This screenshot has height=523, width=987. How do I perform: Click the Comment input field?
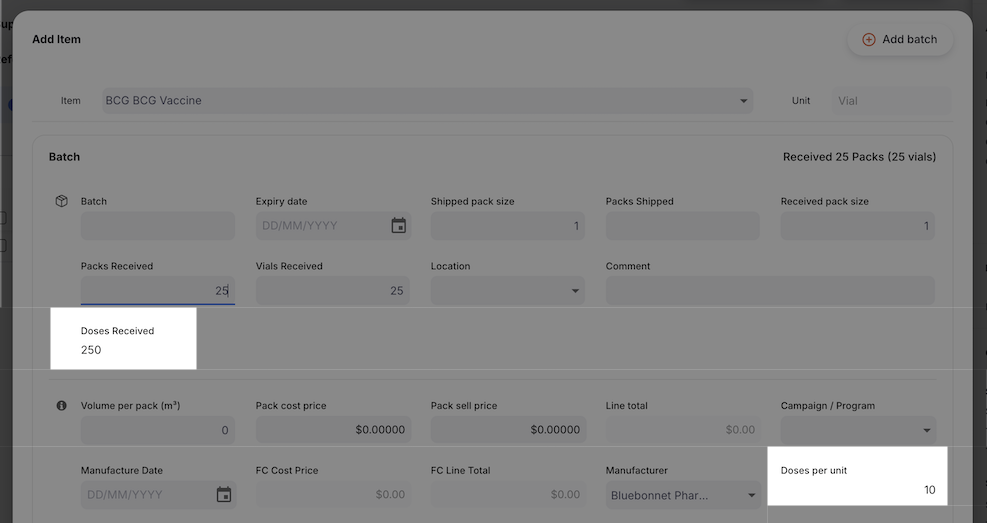tap(770, 290)
